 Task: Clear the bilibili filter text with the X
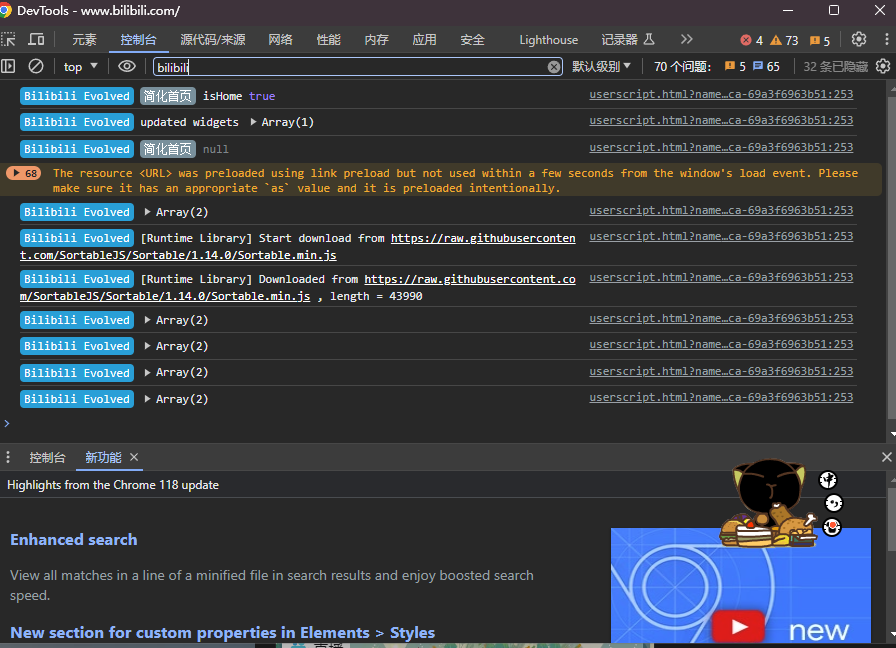(x=555, y=66)
